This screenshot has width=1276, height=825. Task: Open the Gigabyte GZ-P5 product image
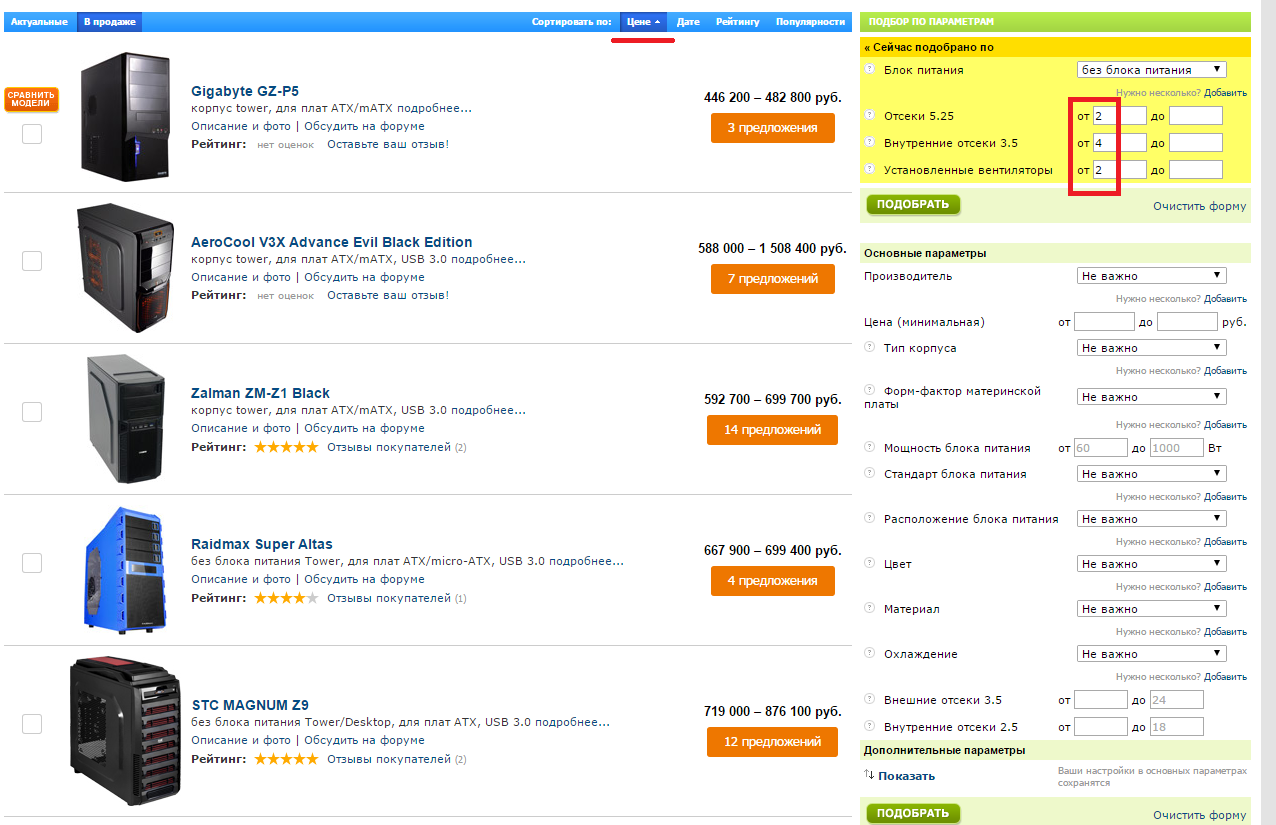click(124, 117)
